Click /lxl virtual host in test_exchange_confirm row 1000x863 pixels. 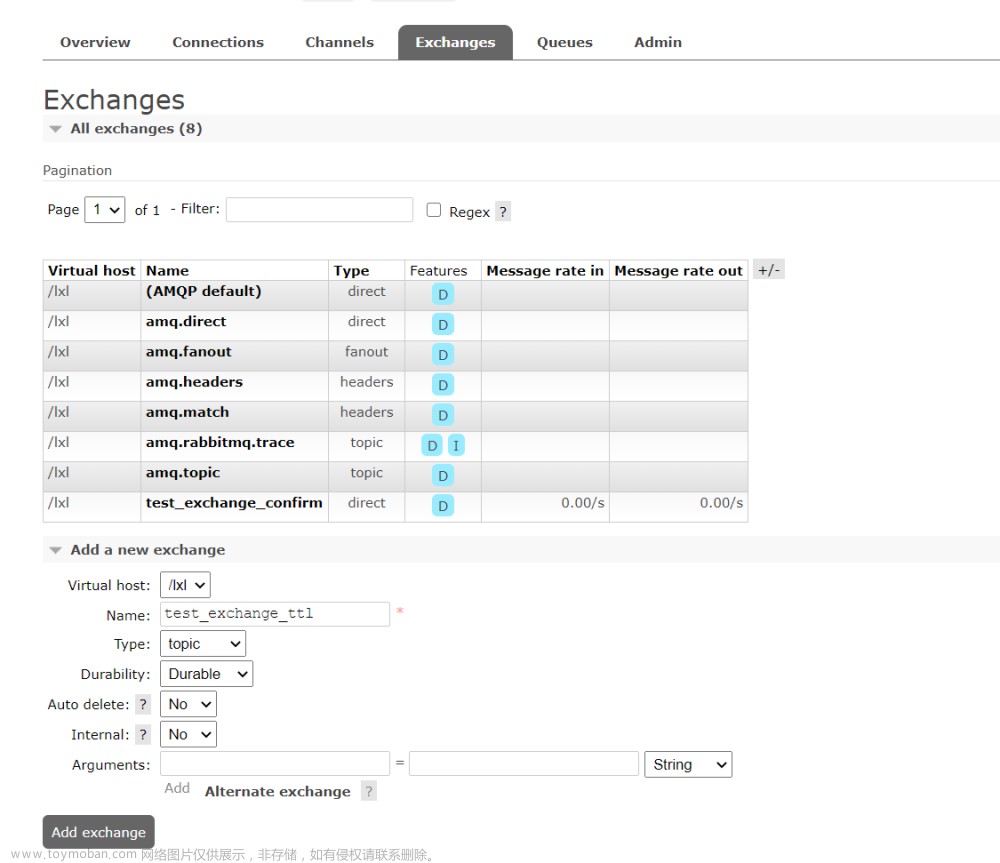(58, 503)
